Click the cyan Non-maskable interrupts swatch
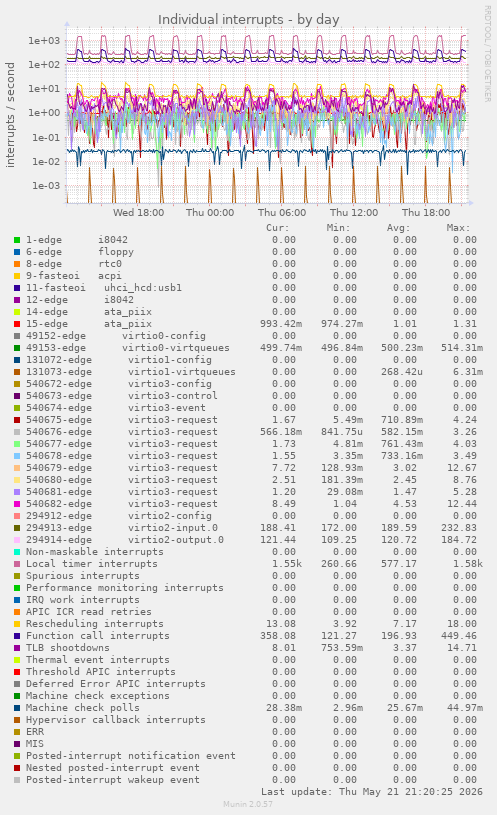The width and height of the screenshot is (497, 815). pos(17,552)
